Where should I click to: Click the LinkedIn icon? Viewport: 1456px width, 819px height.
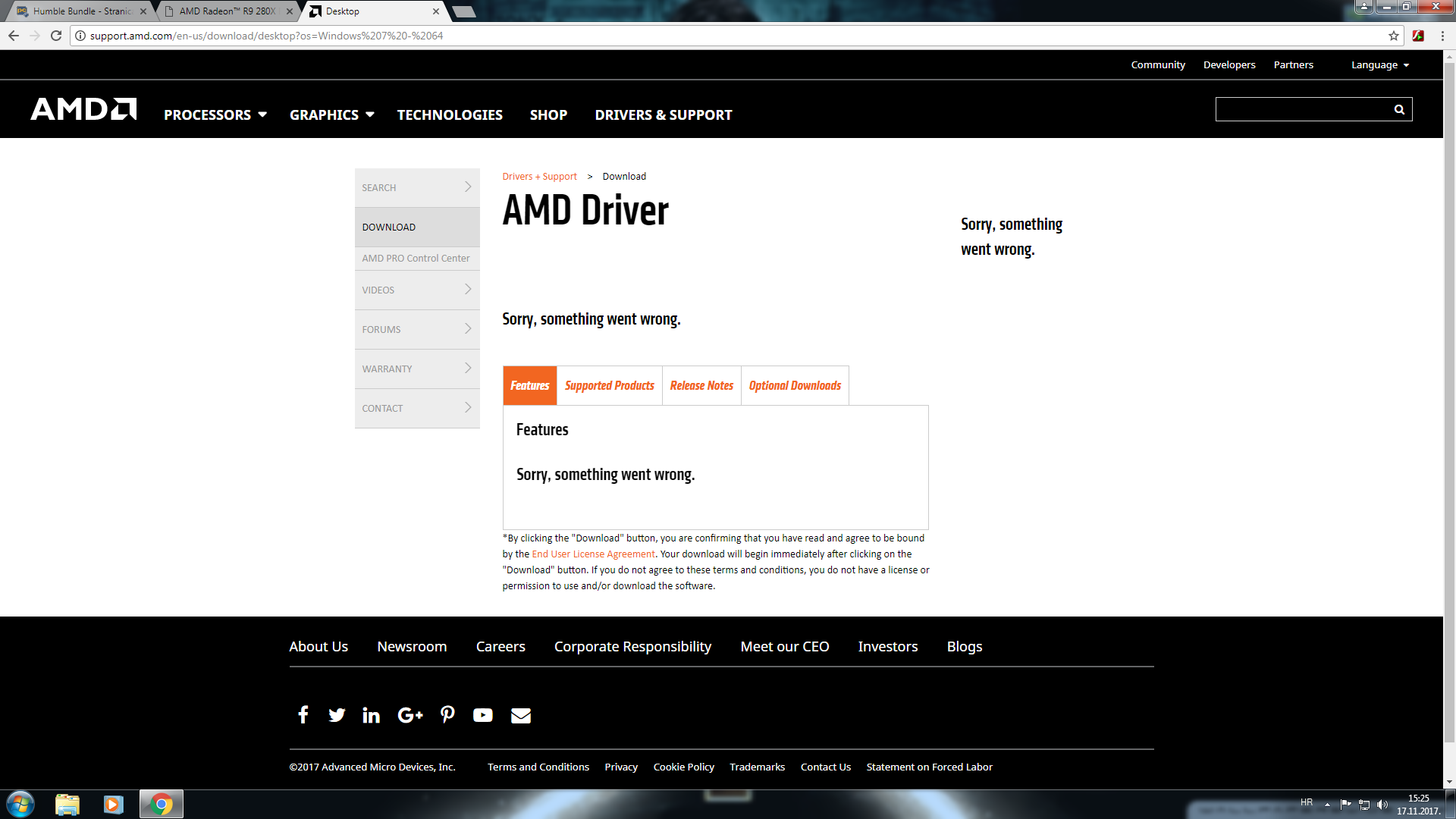(x=371, y=715)
